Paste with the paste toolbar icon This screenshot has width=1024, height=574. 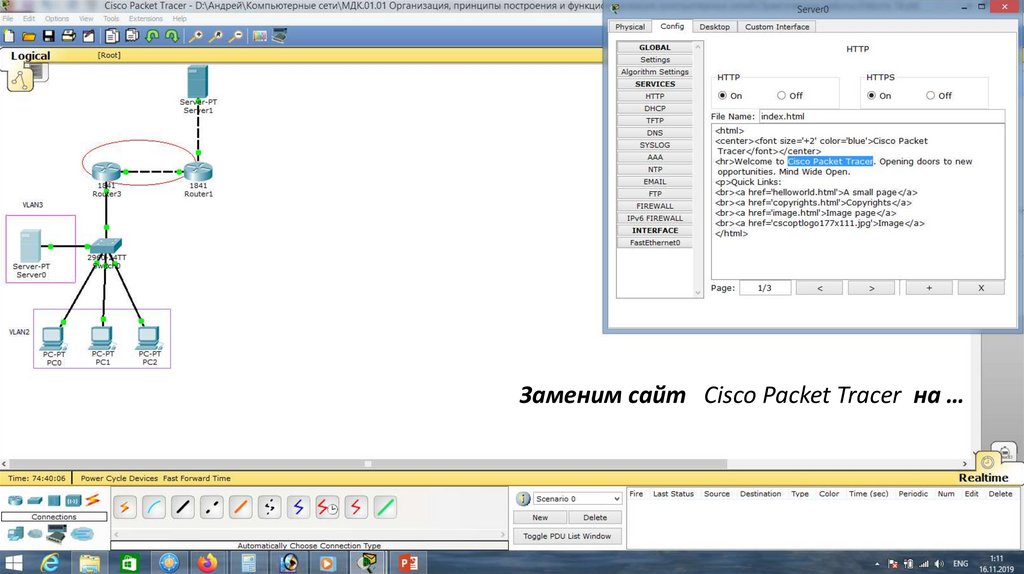click(132, 36)
